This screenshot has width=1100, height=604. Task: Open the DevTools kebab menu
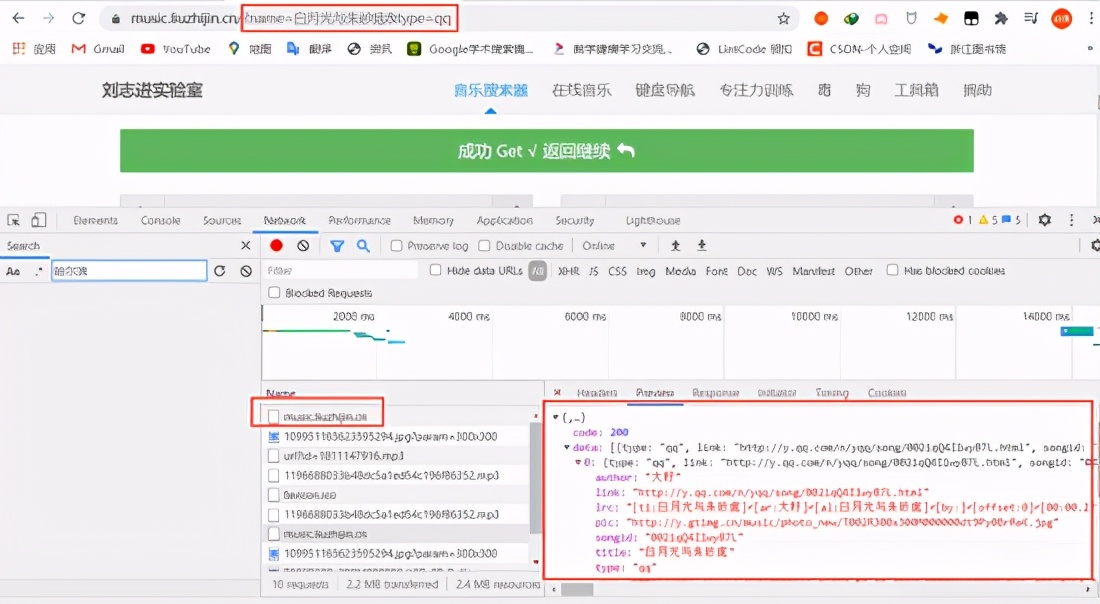(x=1071, y=220)
